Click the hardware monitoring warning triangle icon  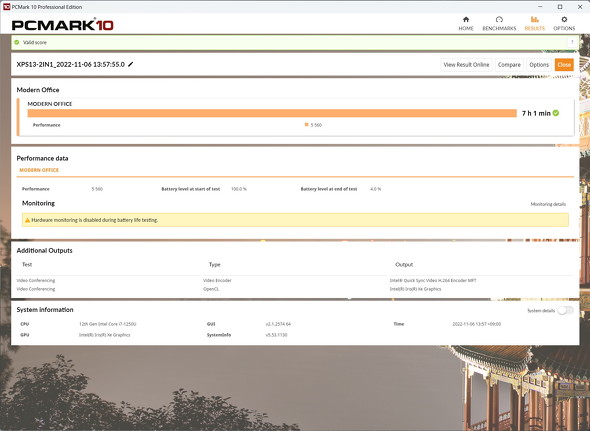(x=27, y=220)
